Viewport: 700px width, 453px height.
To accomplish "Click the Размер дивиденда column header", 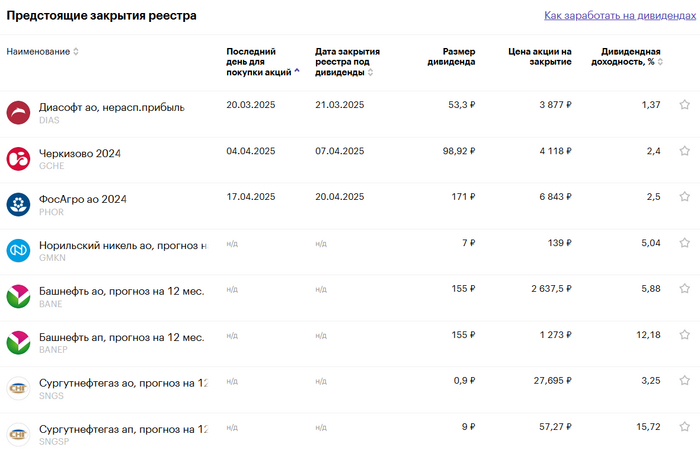I will point(457,57).
